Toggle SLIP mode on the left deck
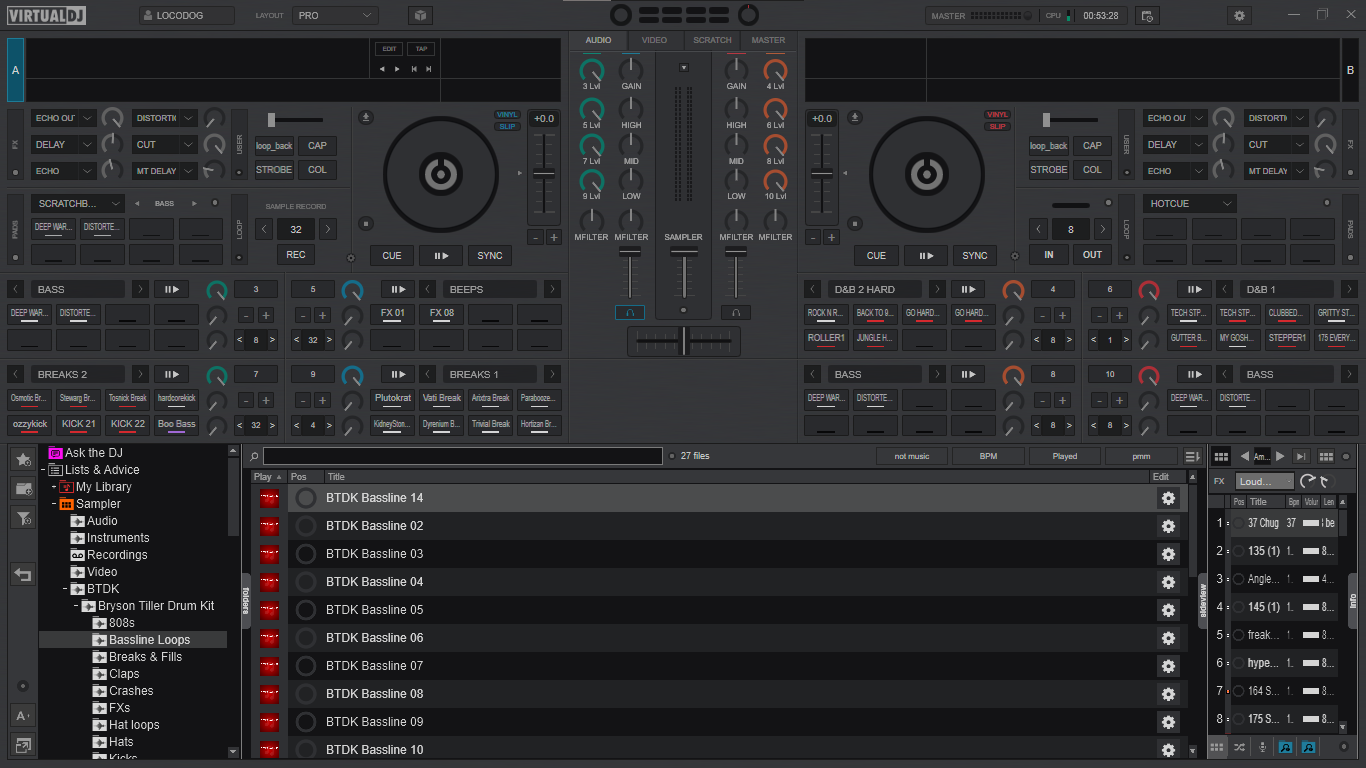The image size is (1366, 768). (x=508, y=126)
